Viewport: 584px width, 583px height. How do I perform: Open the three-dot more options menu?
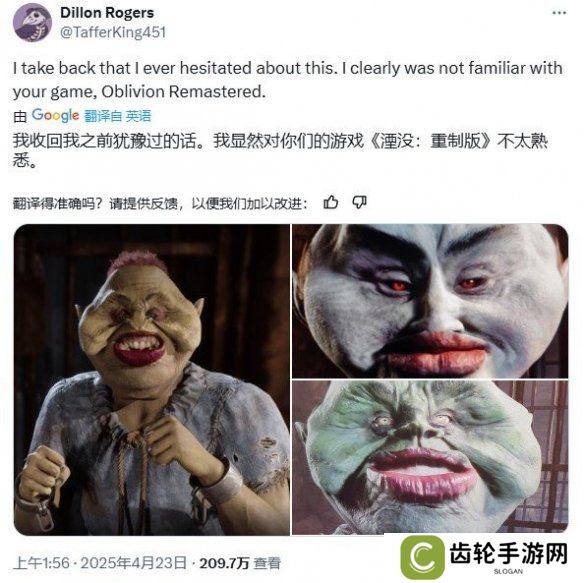[x=559, y=13]
